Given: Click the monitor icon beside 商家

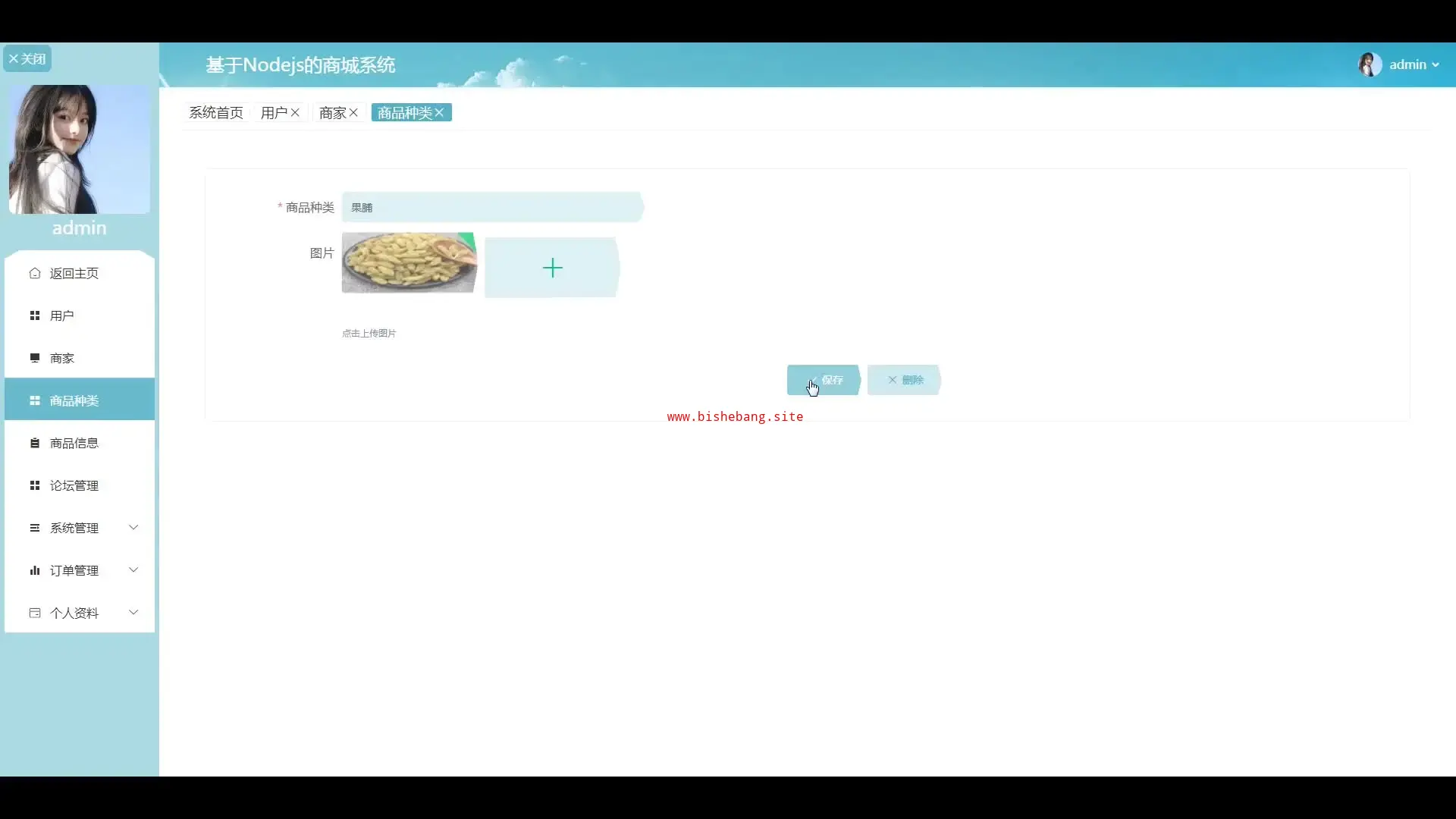Looking at the screenshot, I should coord(35,358).
